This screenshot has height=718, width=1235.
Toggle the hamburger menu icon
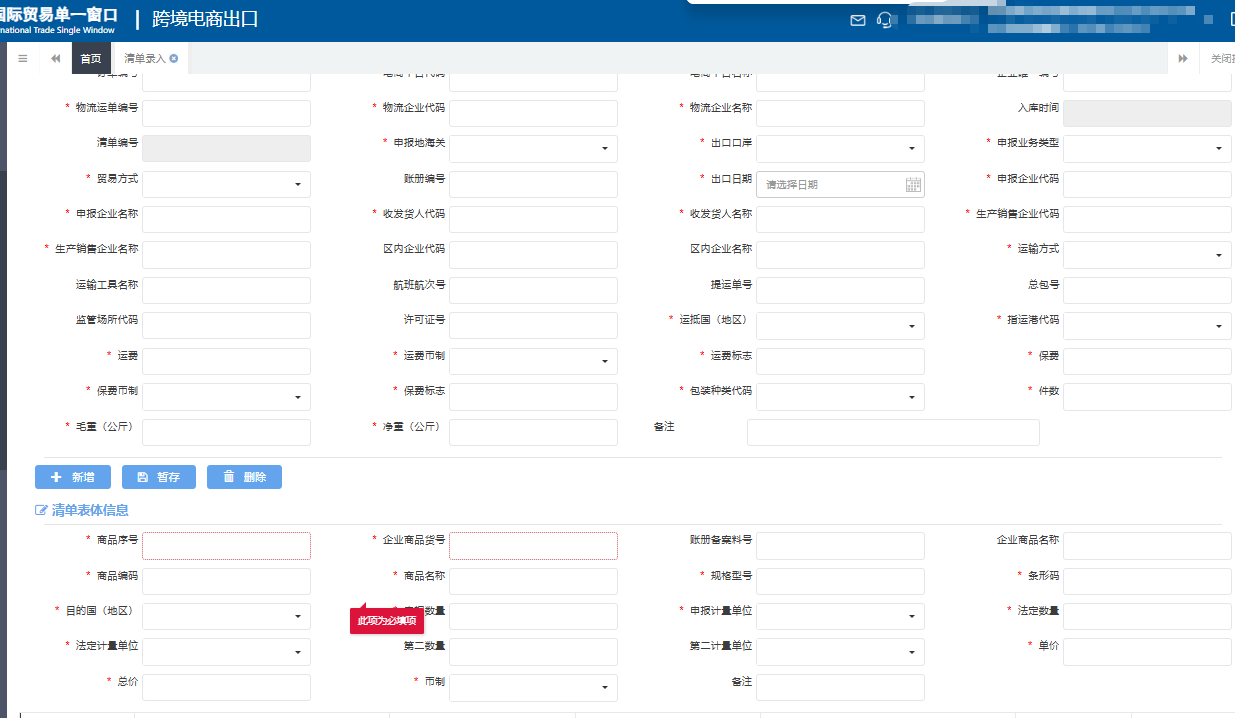[x=22, y=59]
